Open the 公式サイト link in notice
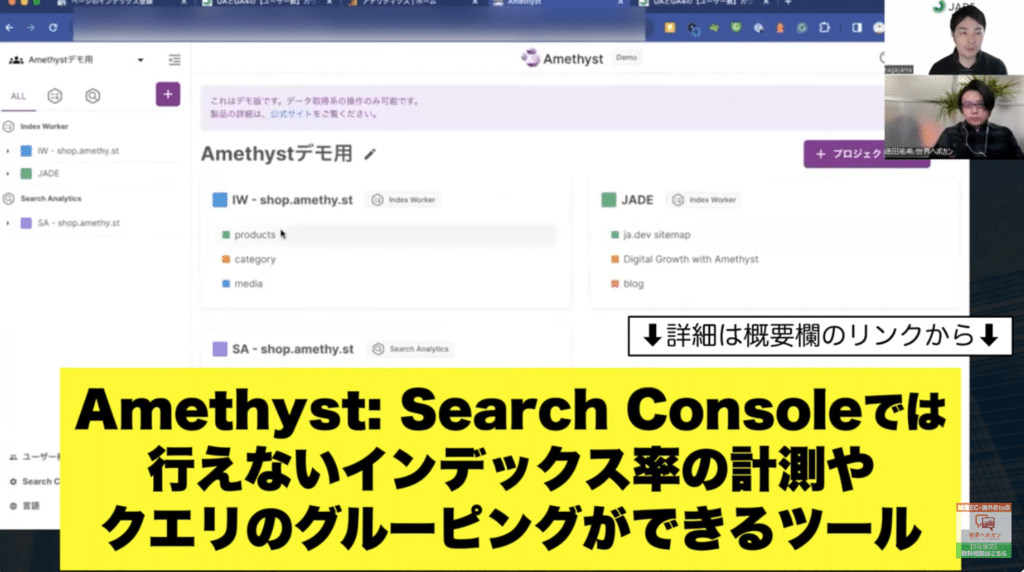This screenshot has width=1024, height=572. [291, 114]
